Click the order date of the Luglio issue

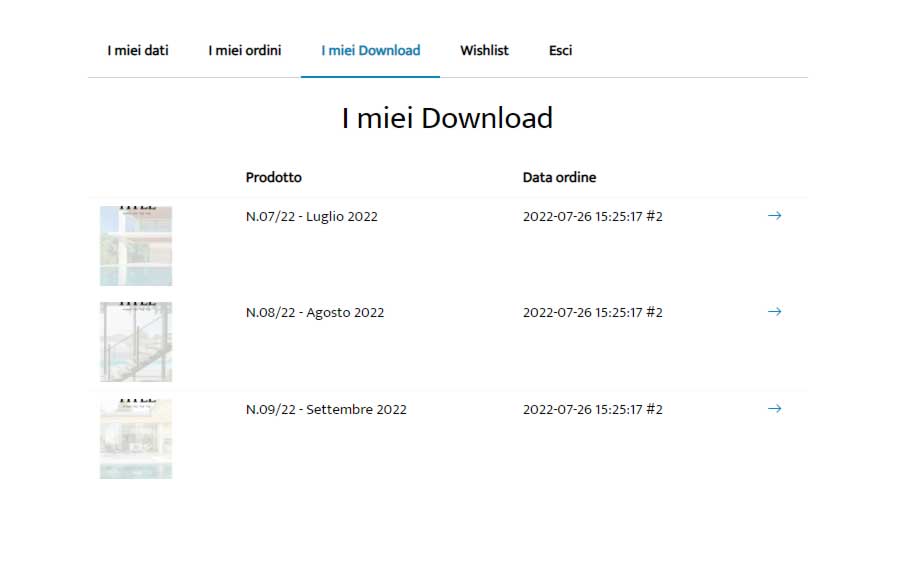(592, 216)
